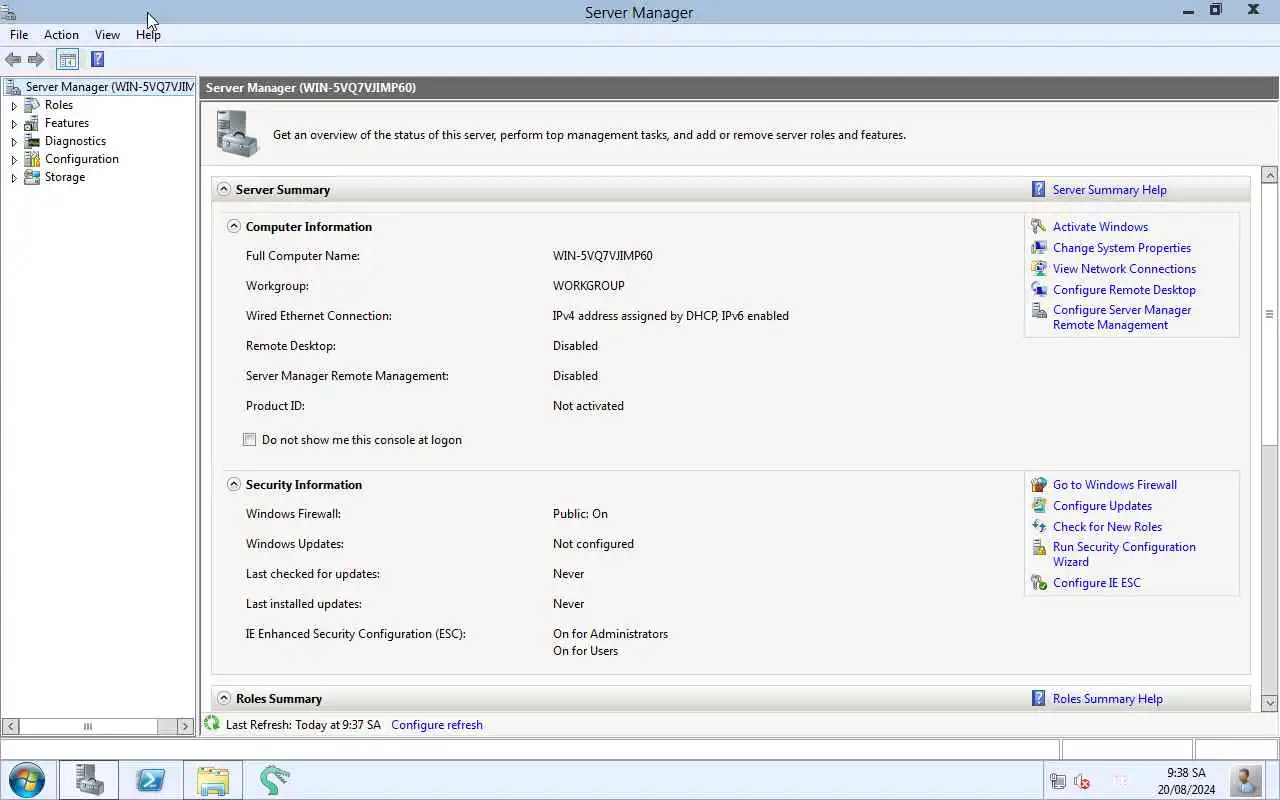
Task: Select the Server Manager root tree item text
Action: (110, 87)
